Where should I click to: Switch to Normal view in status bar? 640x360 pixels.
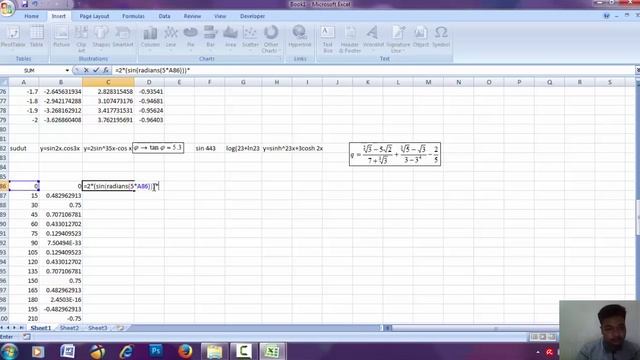pos(534,337)
